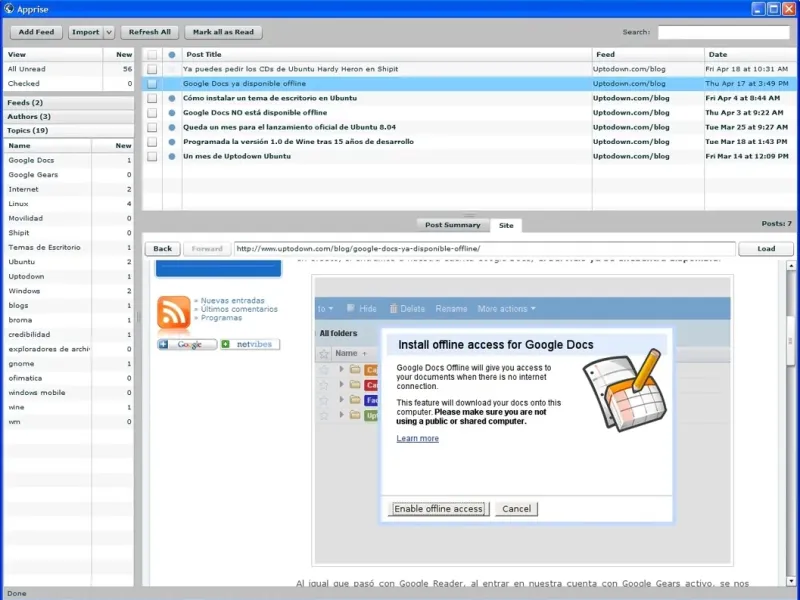Click the Apprise title bar app icon
Viewport: 800px width, 600px height.
[x=9, y=9]
